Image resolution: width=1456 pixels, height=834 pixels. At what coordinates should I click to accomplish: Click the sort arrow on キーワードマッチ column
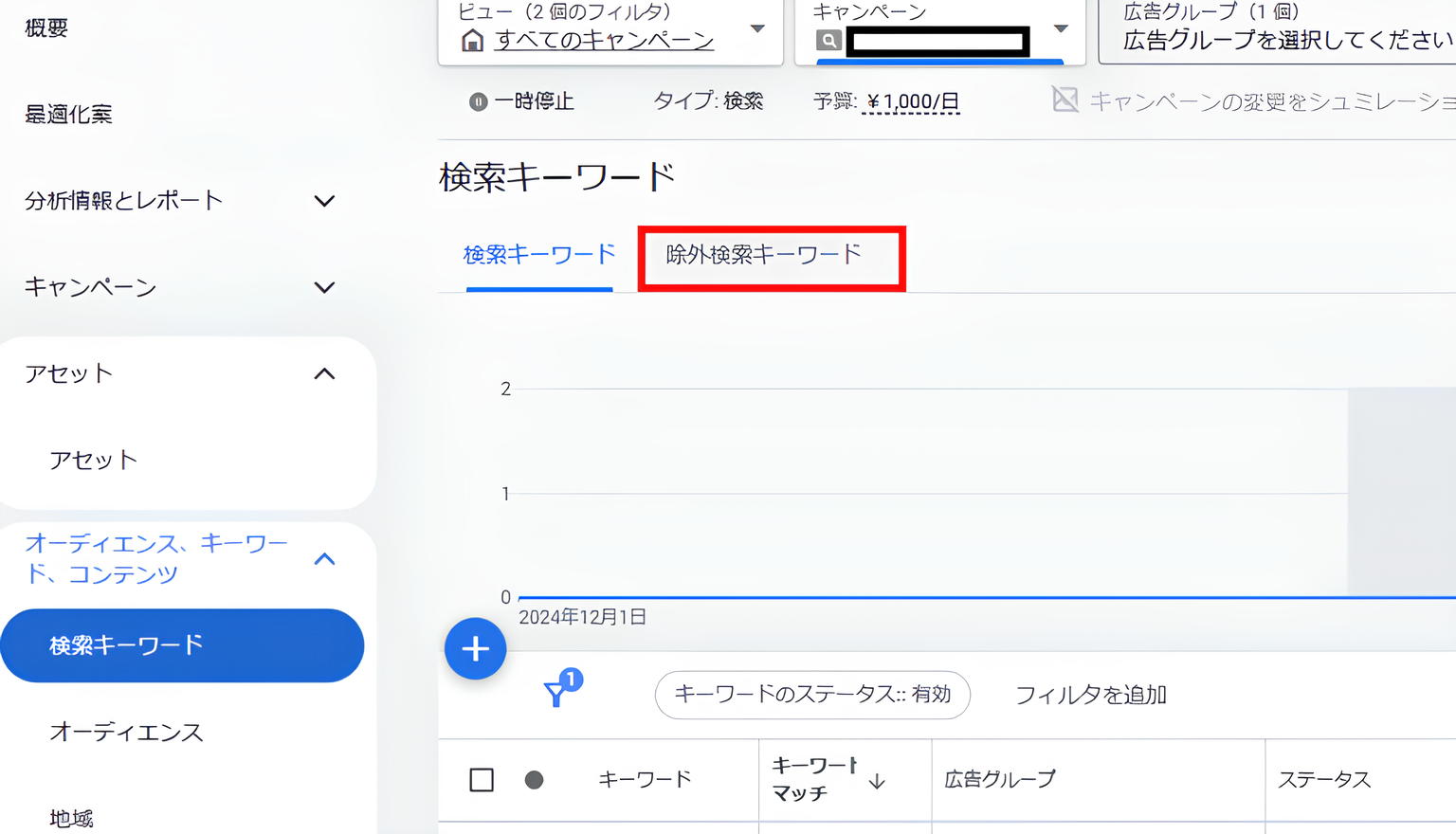(878, 781)
